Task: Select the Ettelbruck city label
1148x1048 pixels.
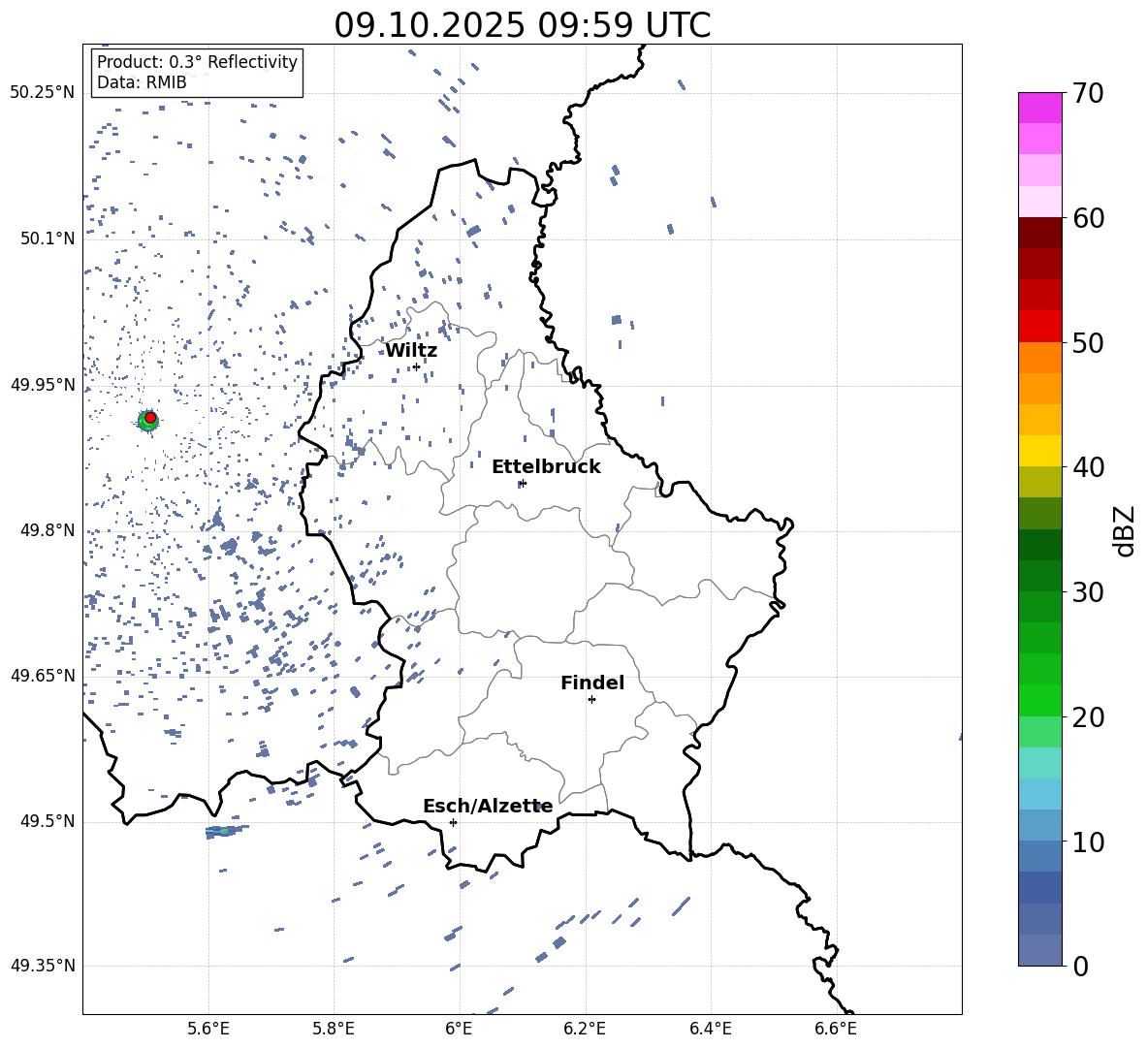Action: 546,467
